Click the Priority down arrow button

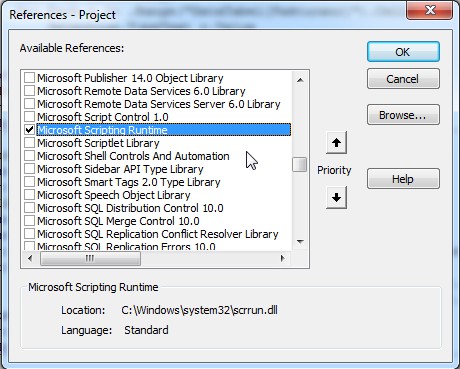336,197
